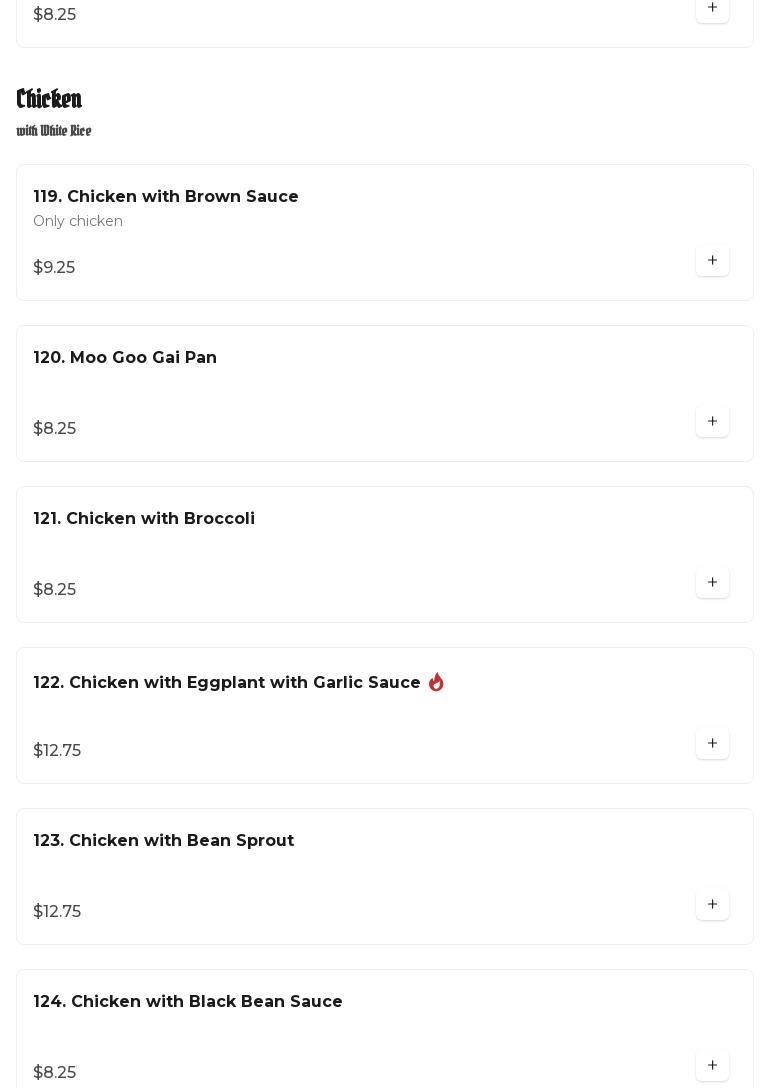Open 122. Chicken with Eggplant with Garlic Sauce

click(x=227, y=683)
